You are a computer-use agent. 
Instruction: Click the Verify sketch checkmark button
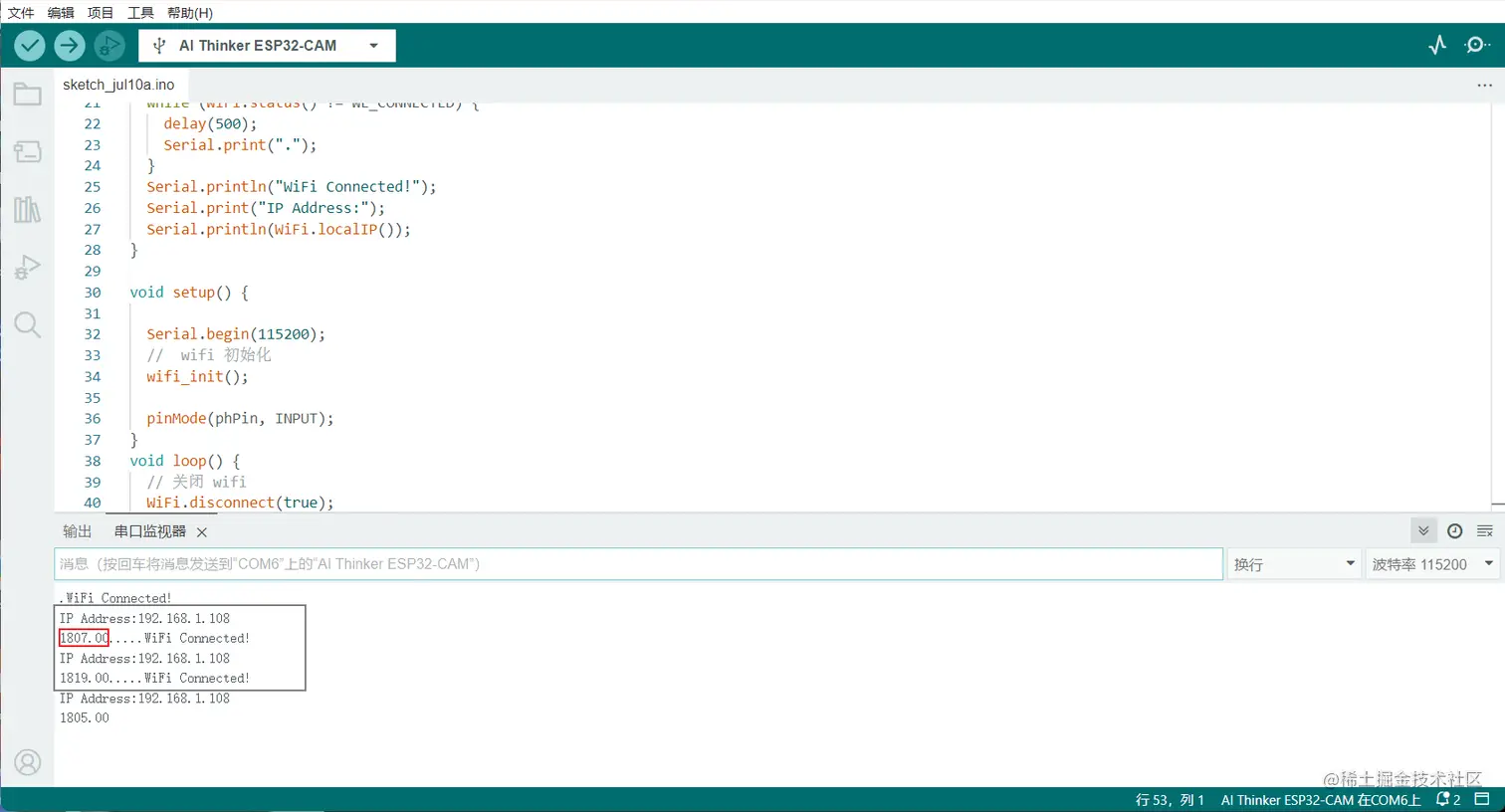tap(30, 46)
